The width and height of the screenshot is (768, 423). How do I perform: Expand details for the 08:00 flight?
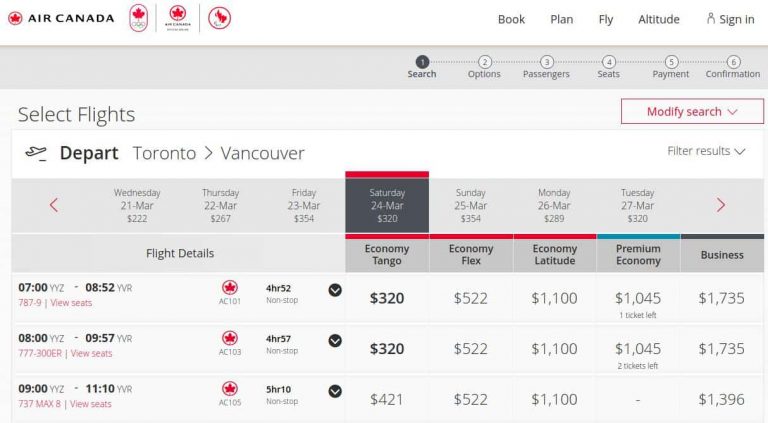(x=335, y=341)
